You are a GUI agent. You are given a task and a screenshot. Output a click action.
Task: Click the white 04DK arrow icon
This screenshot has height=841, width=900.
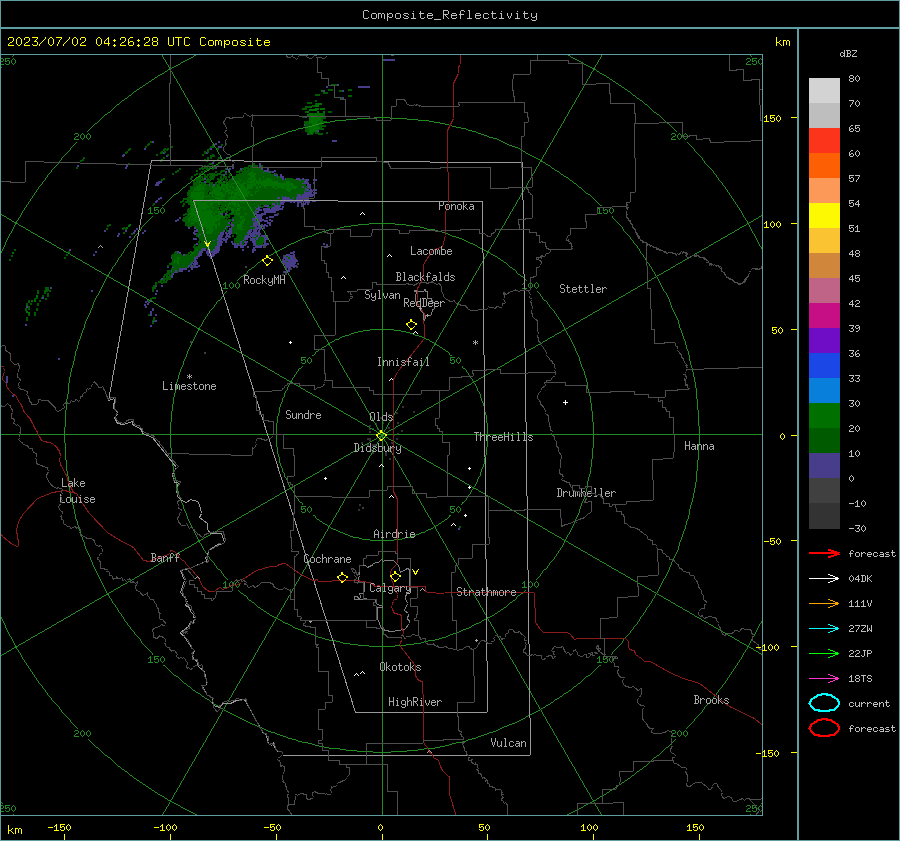pyautogui.click(x=824, y=578)
